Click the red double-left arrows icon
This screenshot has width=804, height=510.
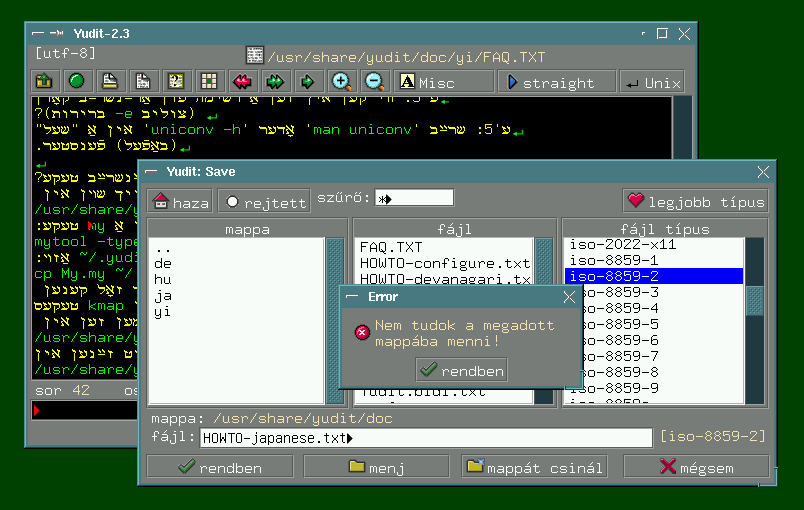point(242,82)
